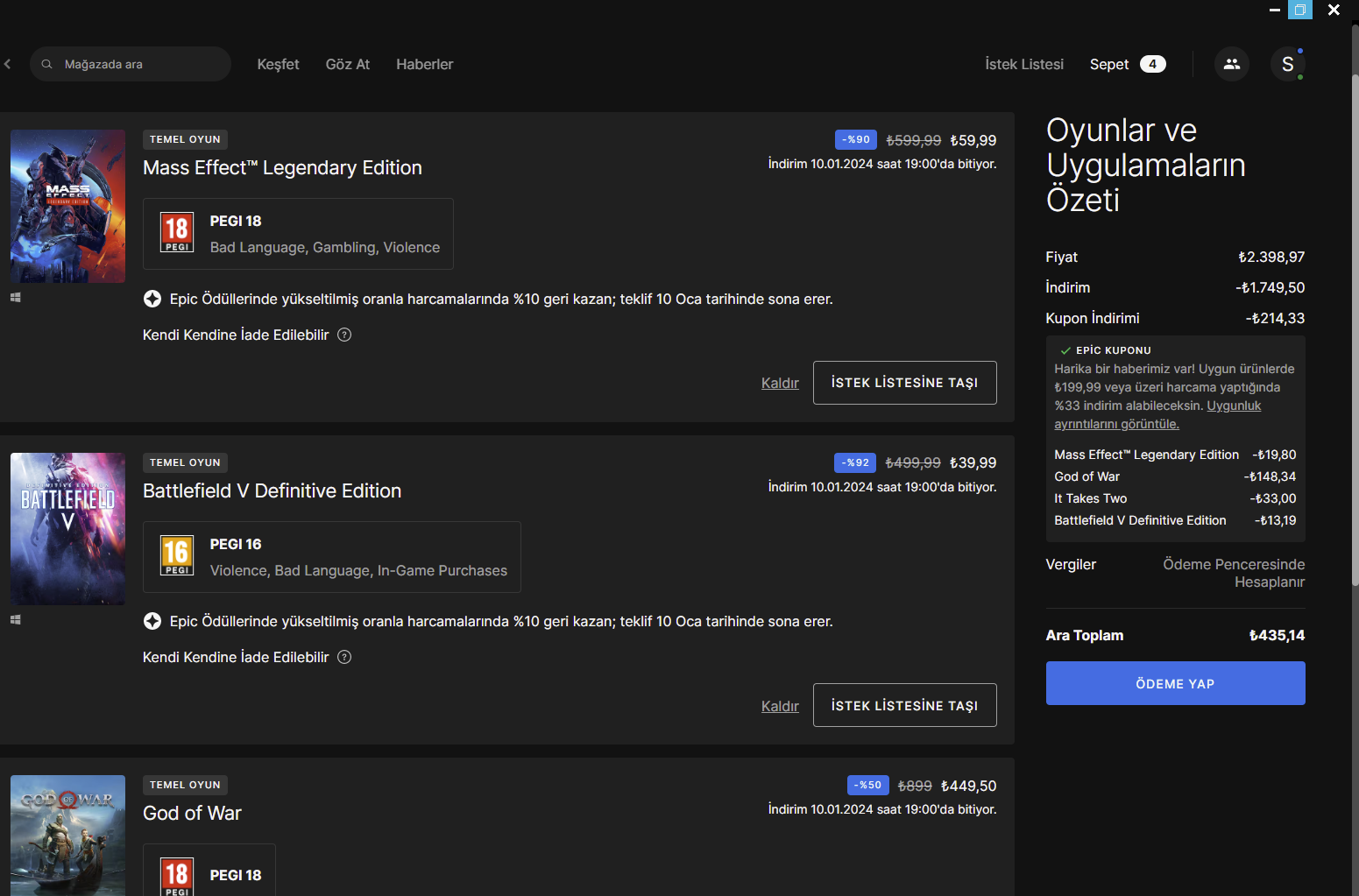The width and height of the screenshot is (1359, 896).
Task: Open refund help icon for Battlefield V
Action: point(344,657)
